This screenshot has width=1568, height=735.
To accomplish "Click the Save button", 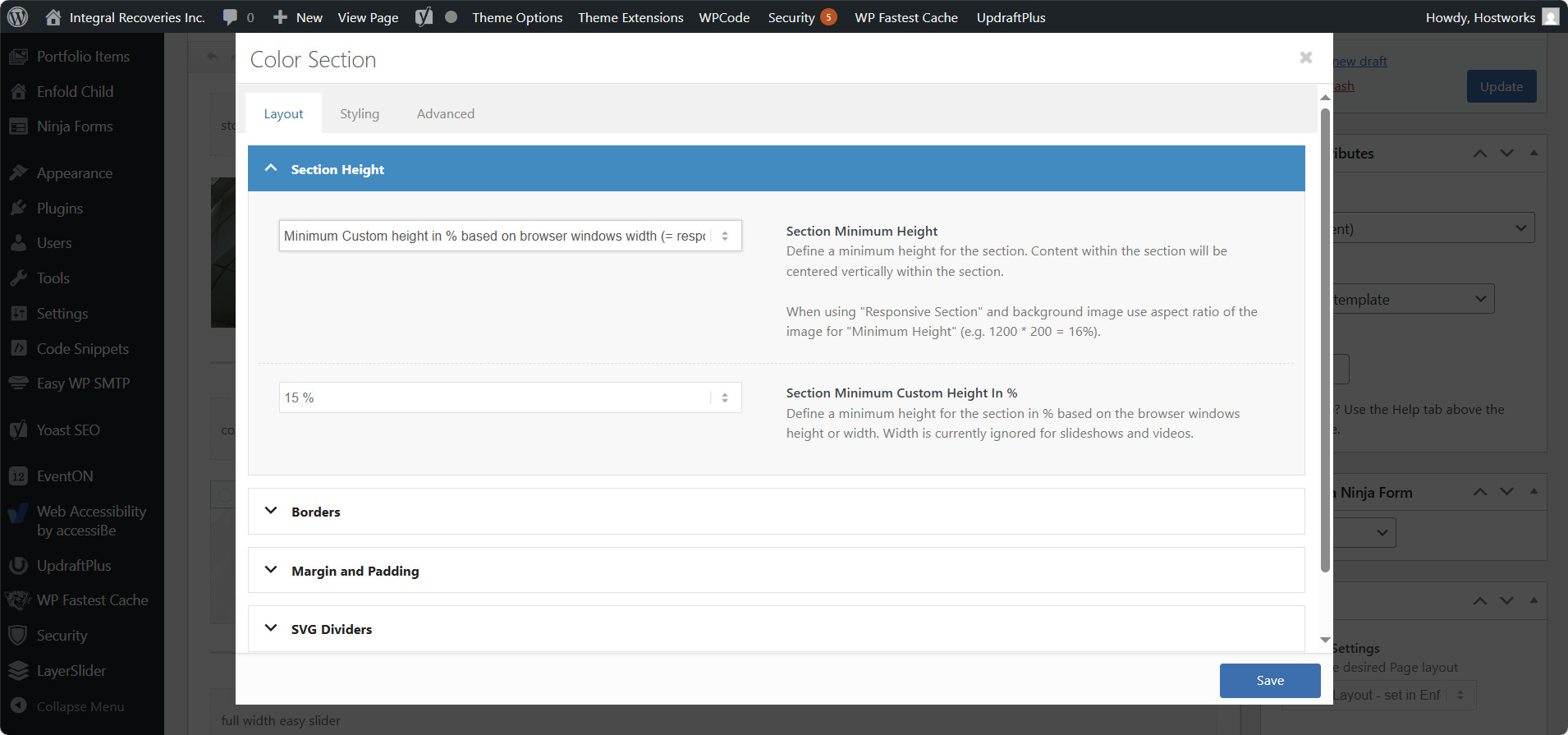I will point(1269,681).
